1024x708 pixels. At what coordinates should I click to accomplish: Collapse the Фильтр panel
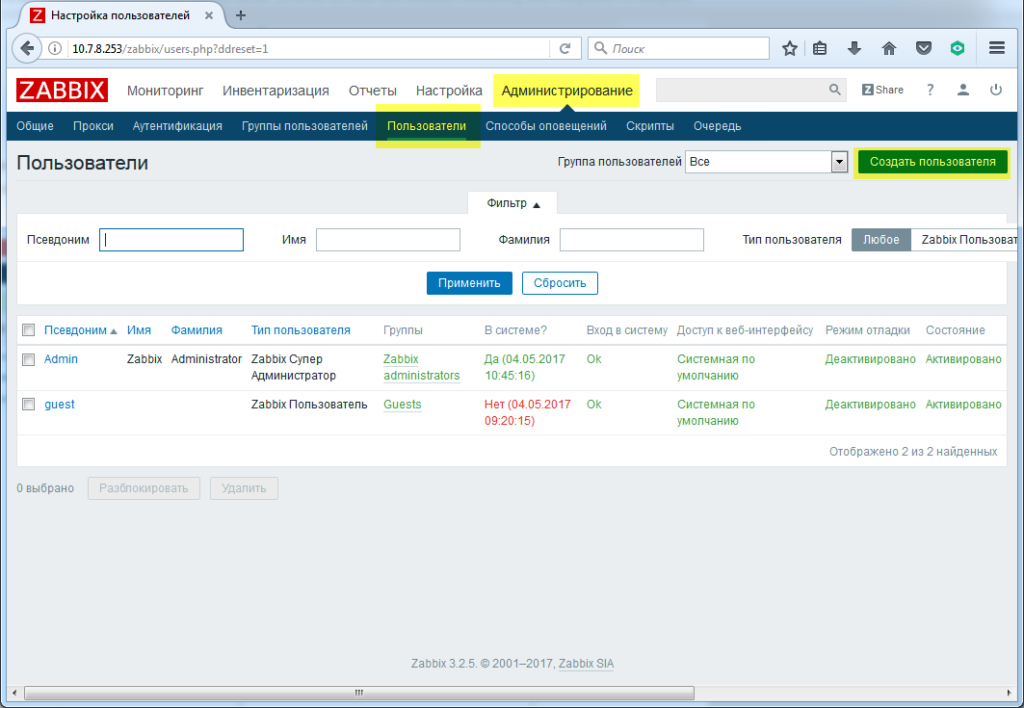point(513,203)
